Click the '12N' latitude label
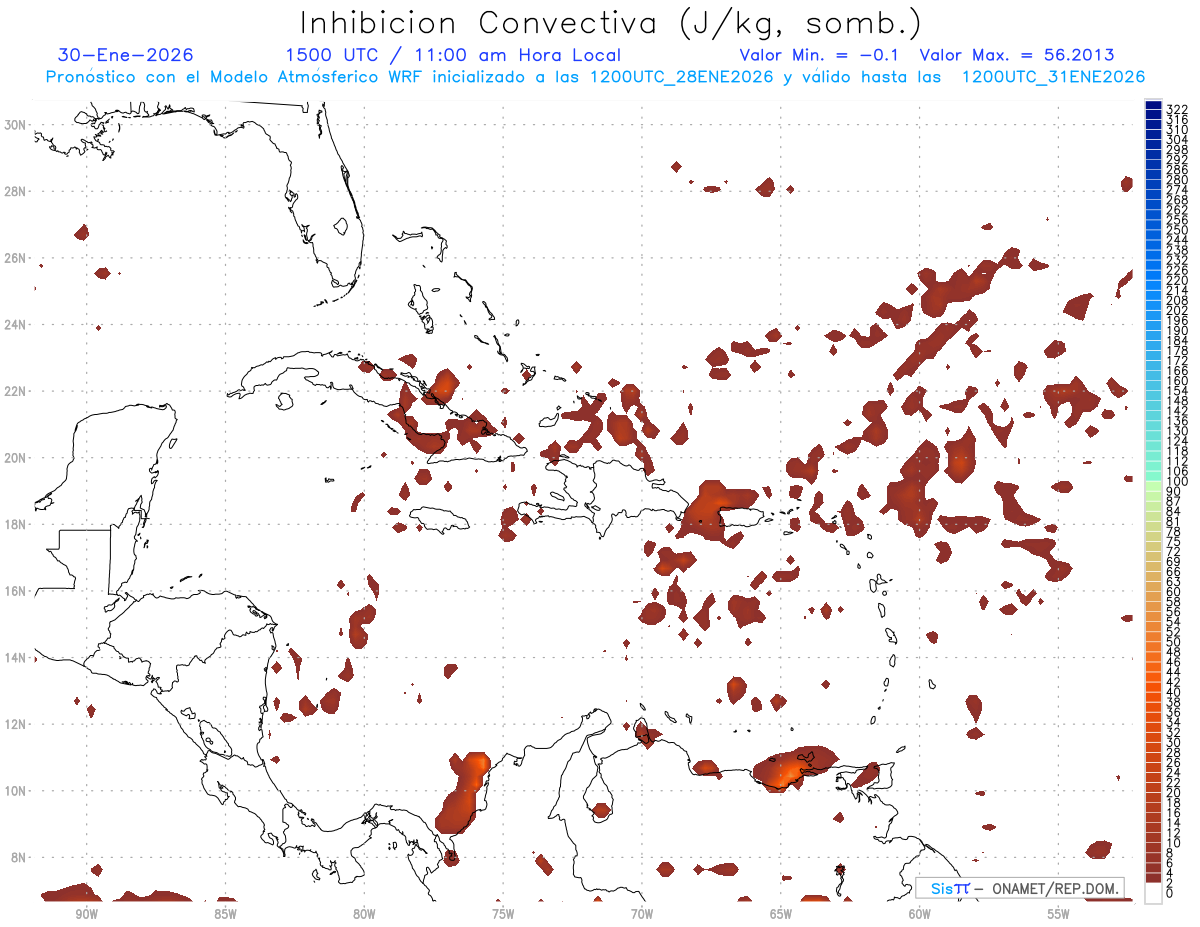Screen dimensions: 1200x927 14,723
